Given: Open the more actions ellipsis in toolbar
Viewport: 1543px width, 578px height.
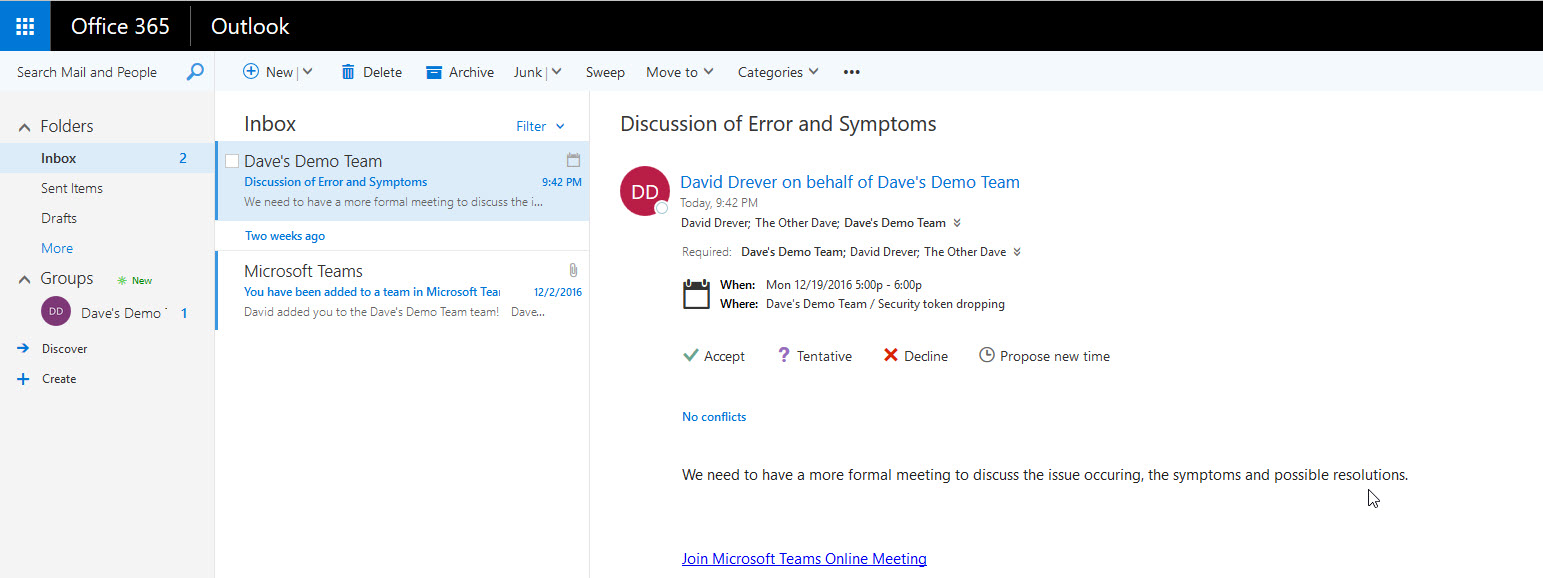Looking at the screenshot, I should point(852,72).
